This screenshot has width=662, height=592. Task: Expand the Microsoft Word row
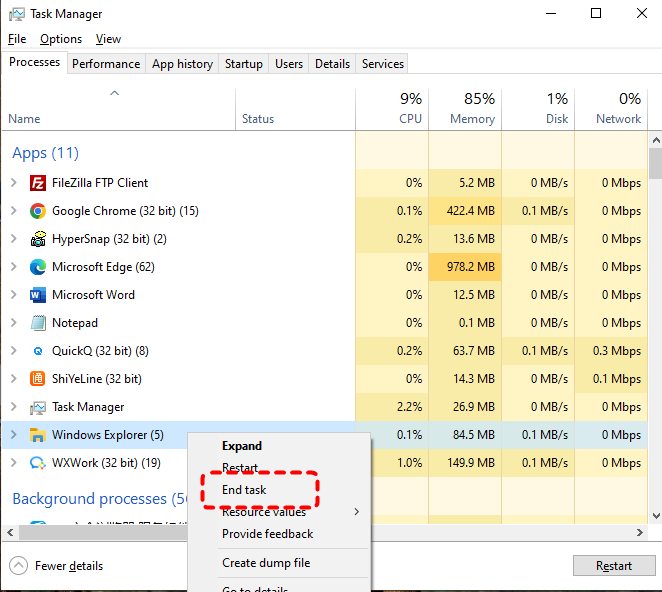(x=14, y=295)
